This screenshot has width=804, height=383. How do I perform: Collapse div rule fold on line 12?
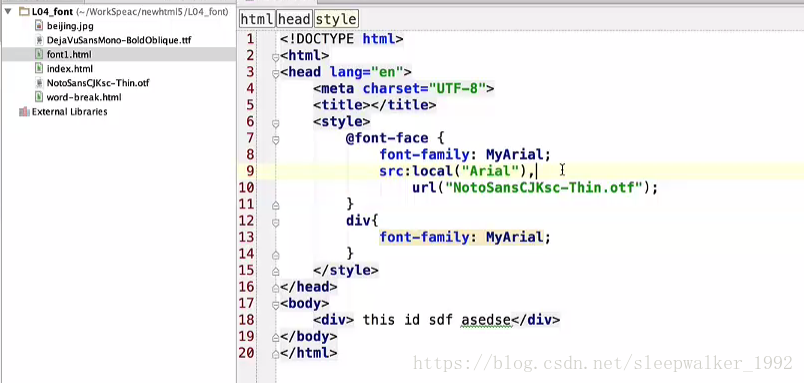click(x=275, y=223)
